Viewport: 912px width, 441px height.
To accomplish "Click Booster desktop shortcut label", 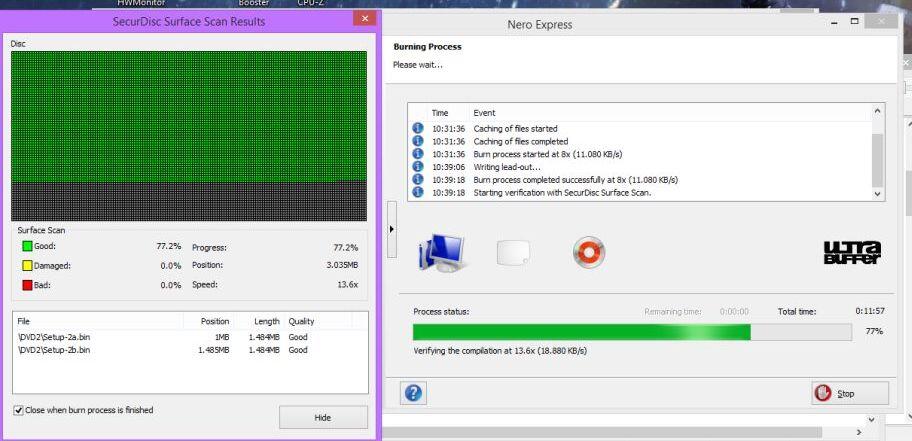I will (x=254, y=3).
